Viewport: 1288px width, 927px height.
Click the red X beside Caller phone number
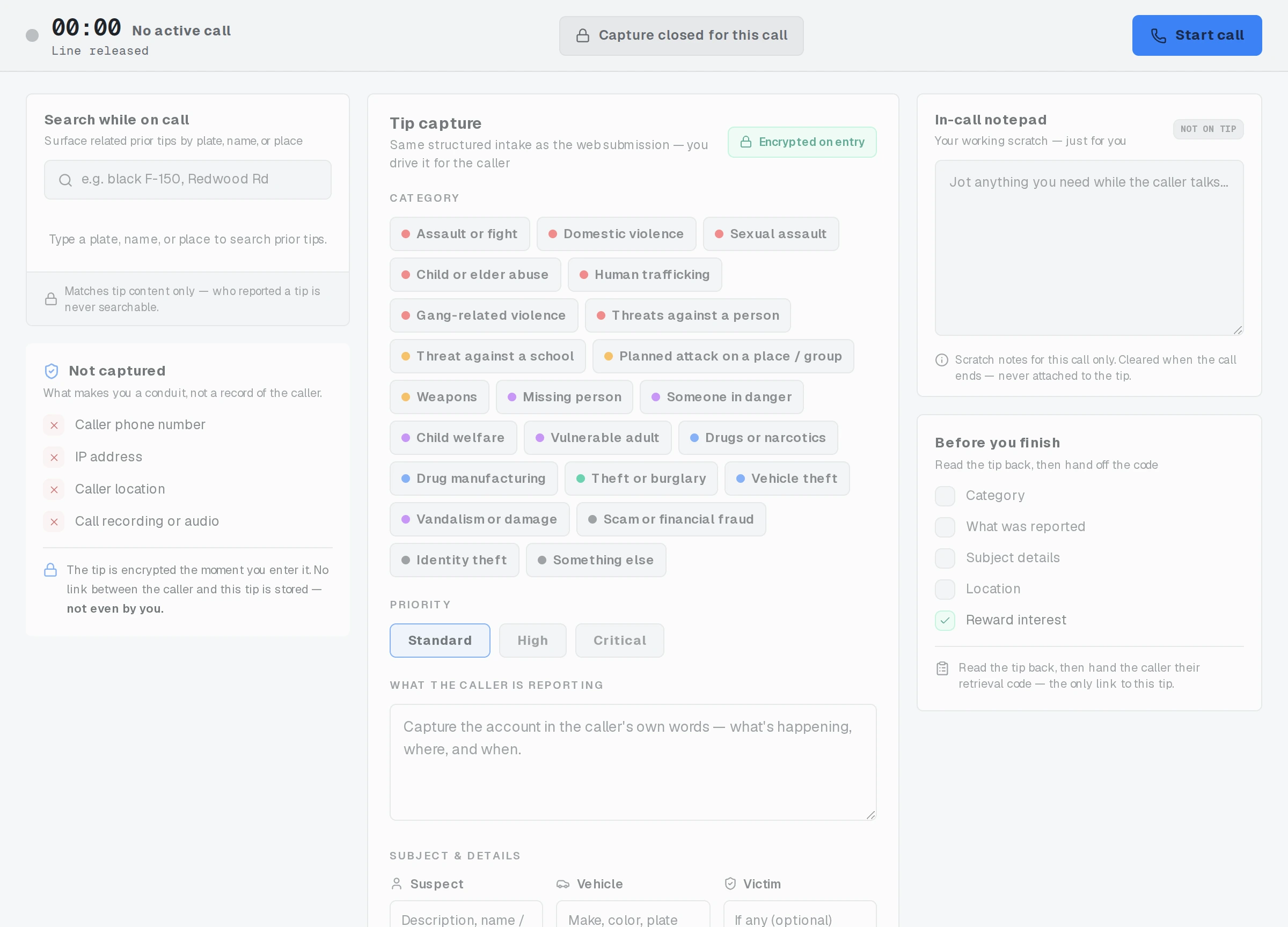click(x=54, y=425)
